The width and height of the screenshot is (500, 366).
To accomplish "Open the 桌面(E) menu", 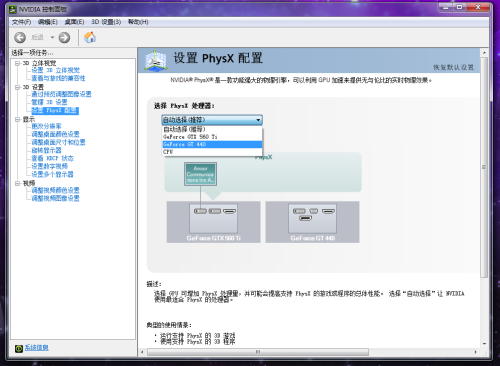I will [x=74, y=22].
